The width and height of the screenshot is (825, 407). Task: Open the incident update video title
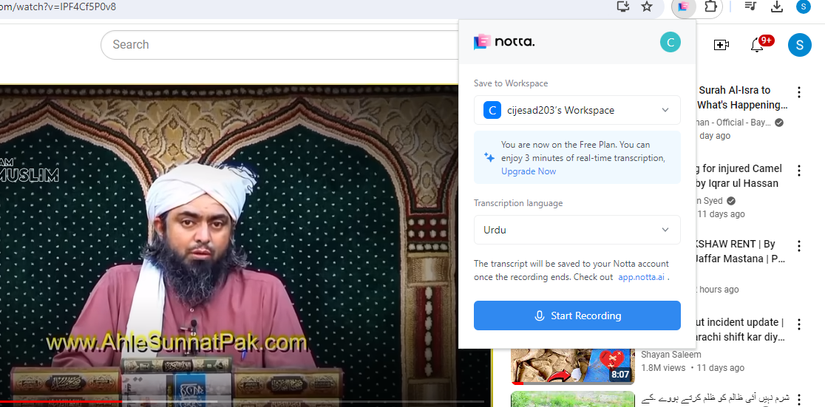(739, 329)
